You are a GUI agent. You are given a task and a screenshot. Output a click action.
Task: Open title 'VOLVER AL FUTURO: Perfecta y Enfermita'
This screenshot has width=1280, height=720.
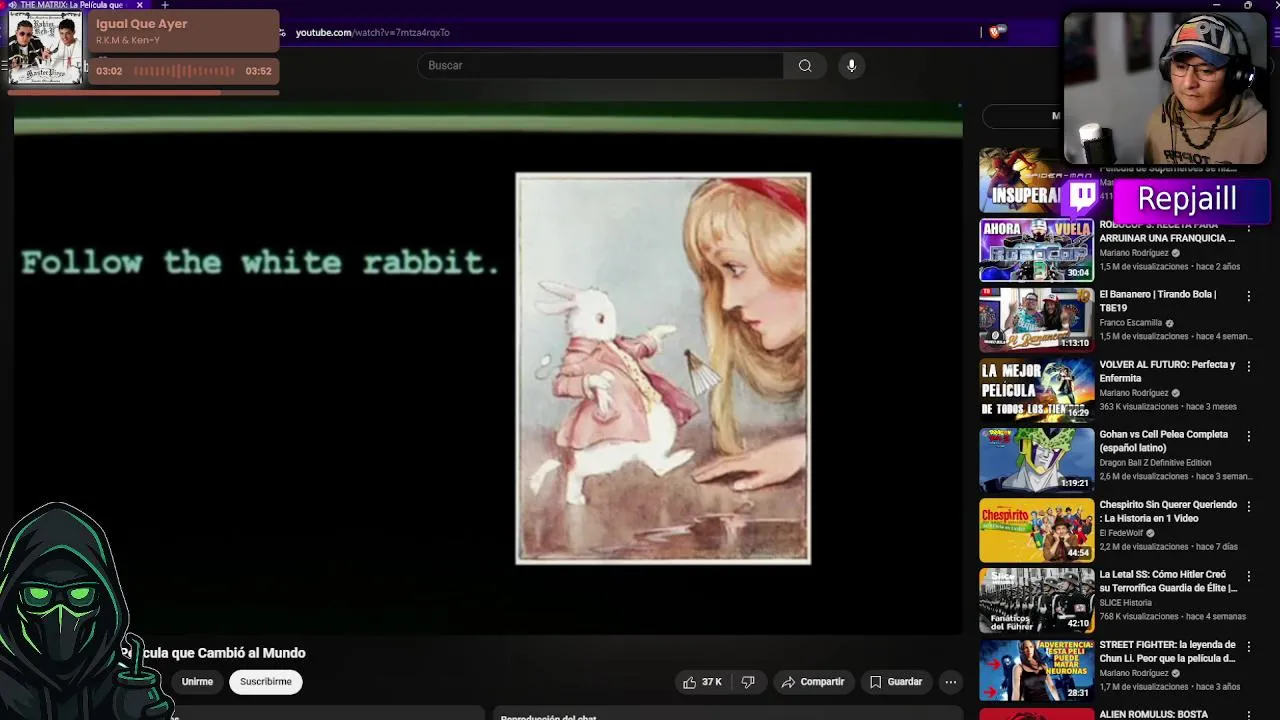pos(1167,371)
